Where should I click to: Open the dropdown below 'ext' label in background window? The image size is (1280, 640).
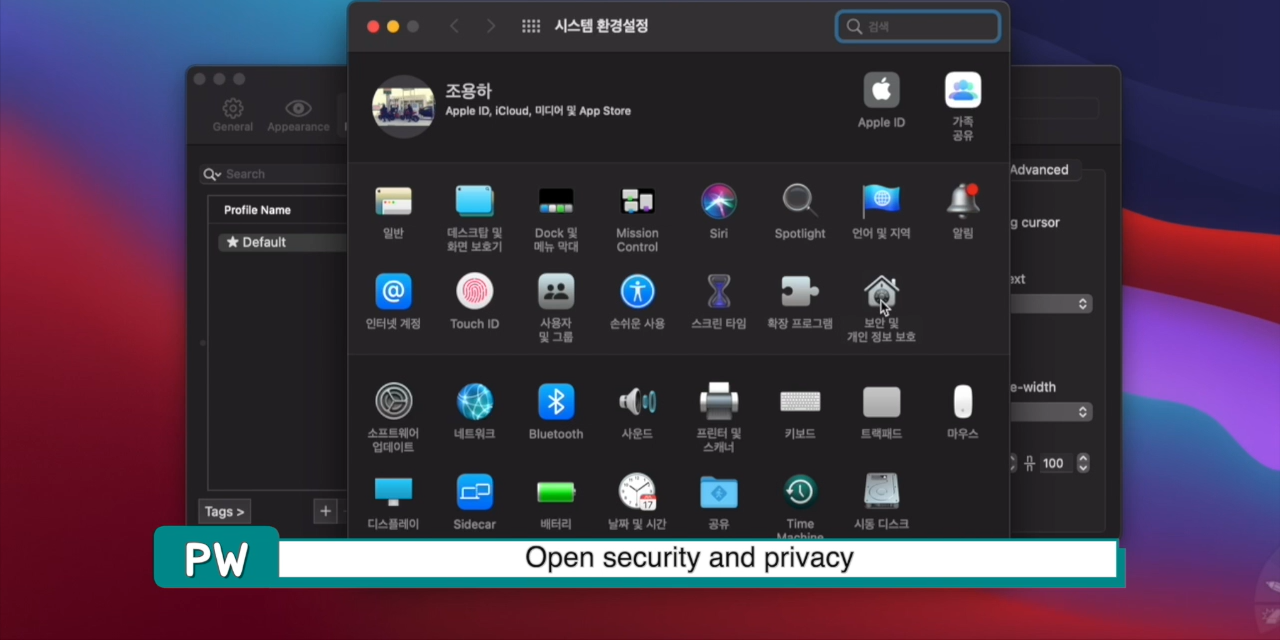(x=1050, y=303)
